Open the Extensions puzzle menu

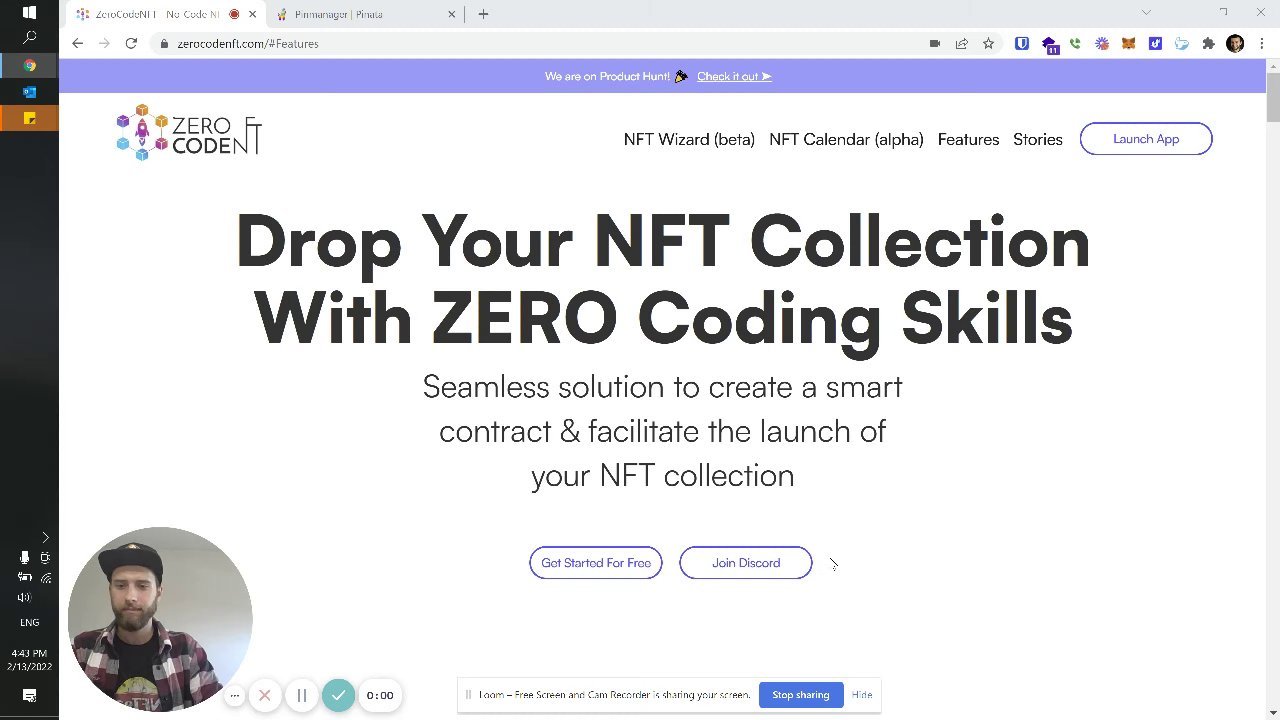point(1208,43)
